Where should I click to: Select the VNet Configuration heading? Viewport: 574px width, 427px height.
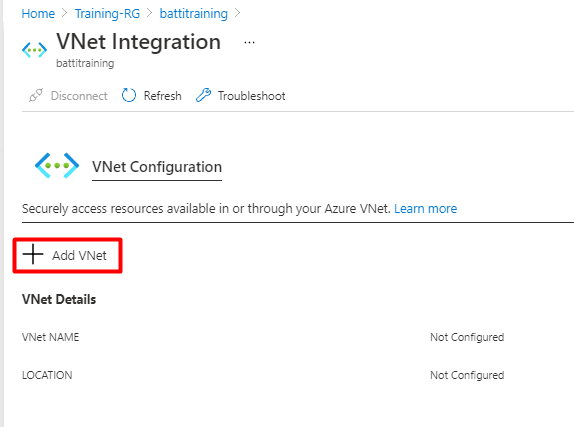pyautogui.click(x=157, y=167)
